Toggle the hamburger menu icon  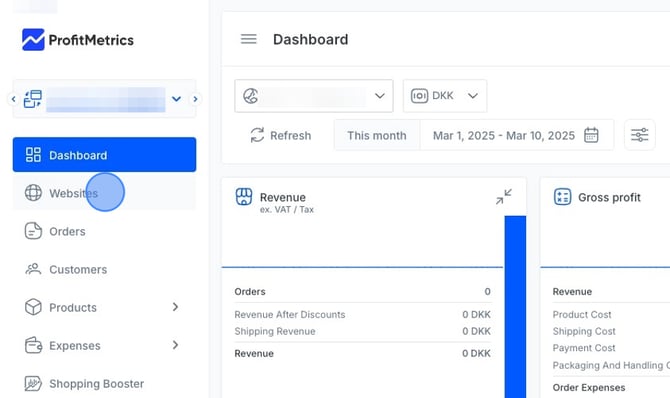coord(249,39)
